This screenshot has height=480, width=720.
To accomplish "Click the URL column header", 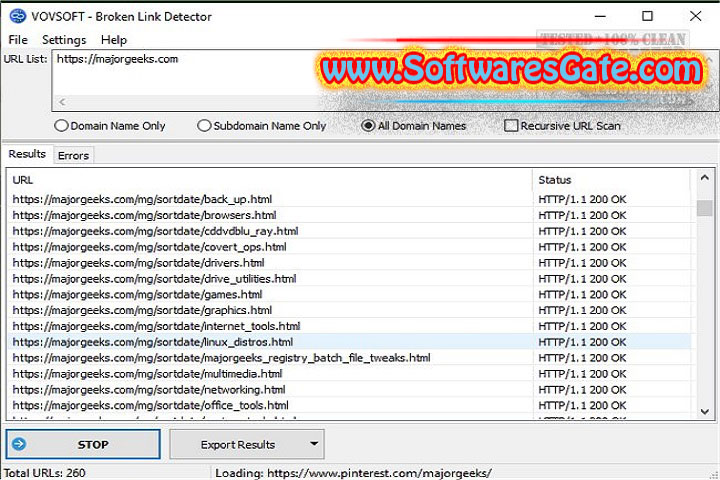I will pyautogui.click(x=270, y=180).
